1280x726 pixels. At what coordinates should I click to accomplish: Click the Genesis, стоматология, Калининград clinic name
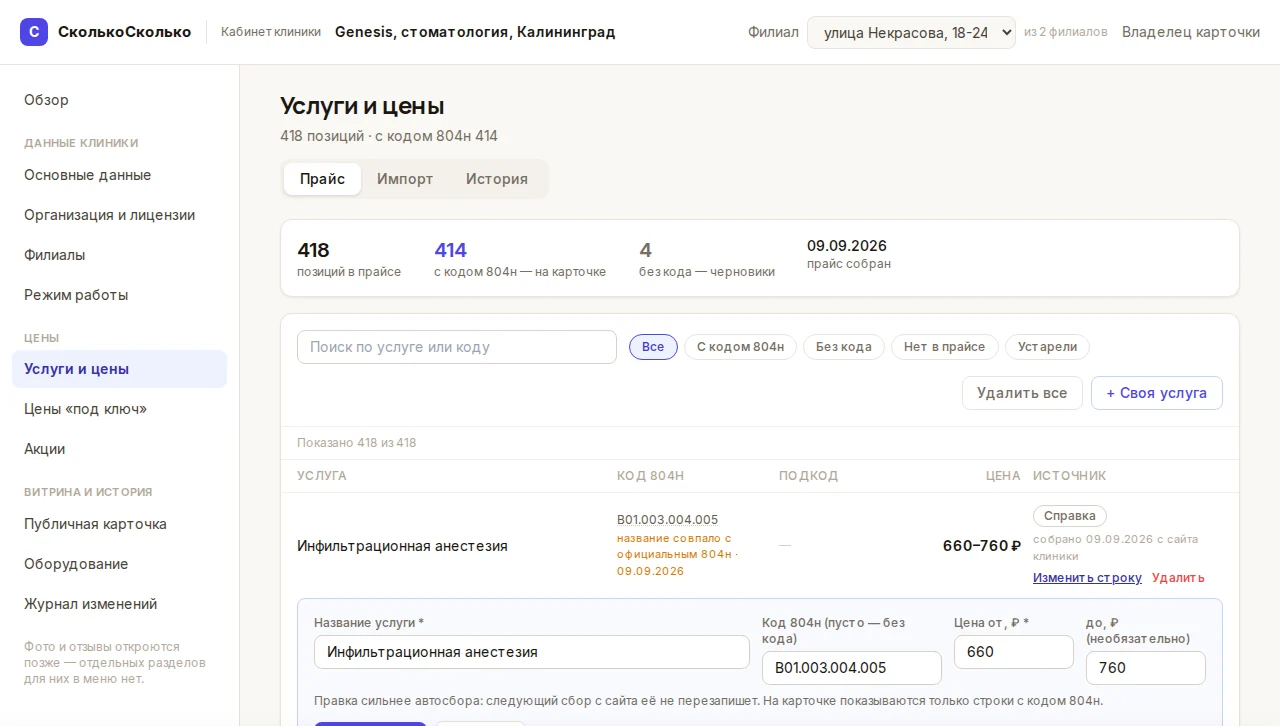point(475,32)
